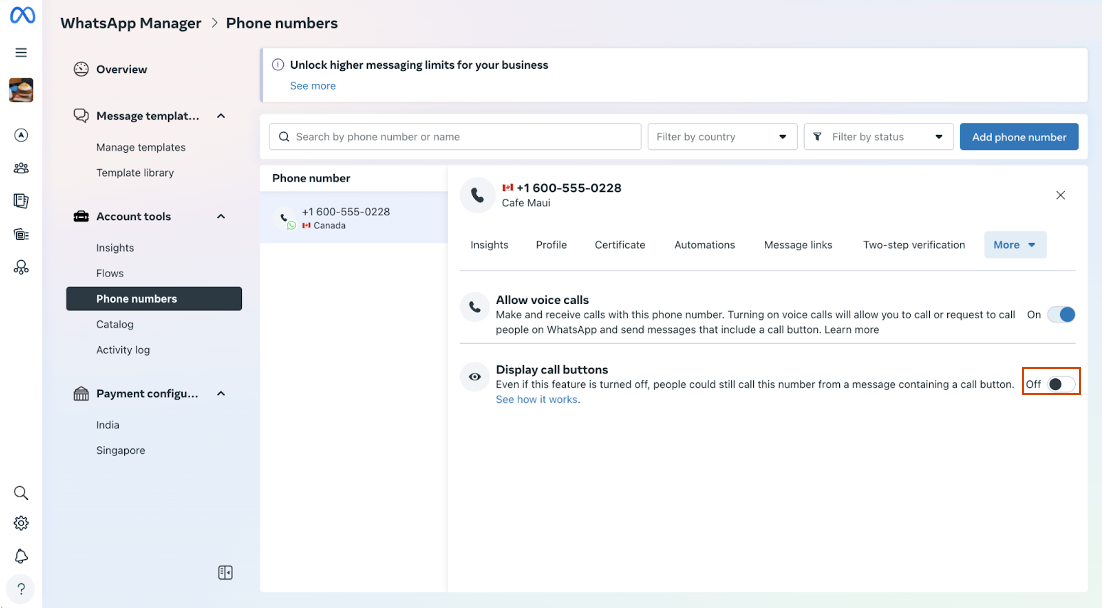Viewport: 1102px width, 608px height.
Task: Switch to the Insights tab
Action: click(489, 245)
